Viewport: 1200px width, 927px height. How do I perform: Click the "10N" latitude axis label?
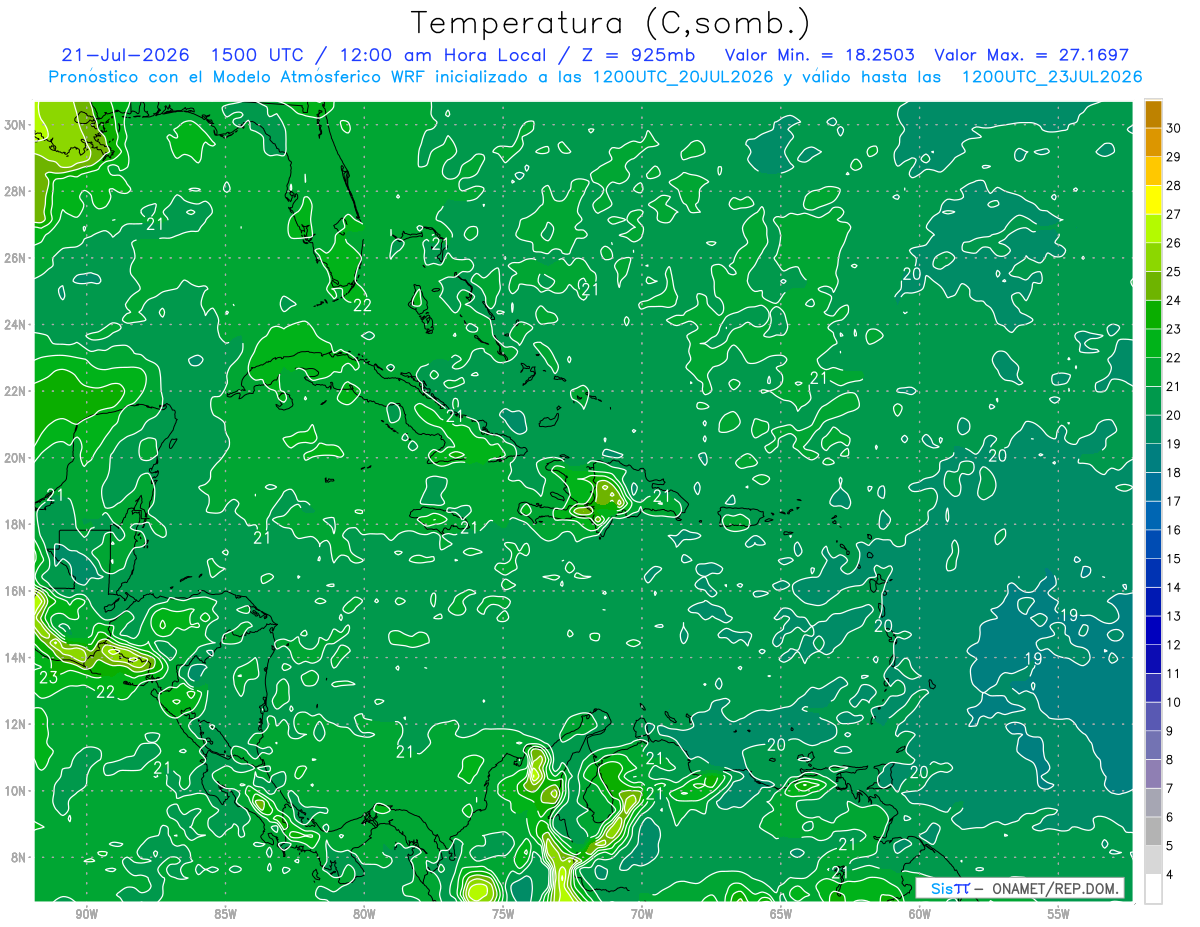[16, 791]
